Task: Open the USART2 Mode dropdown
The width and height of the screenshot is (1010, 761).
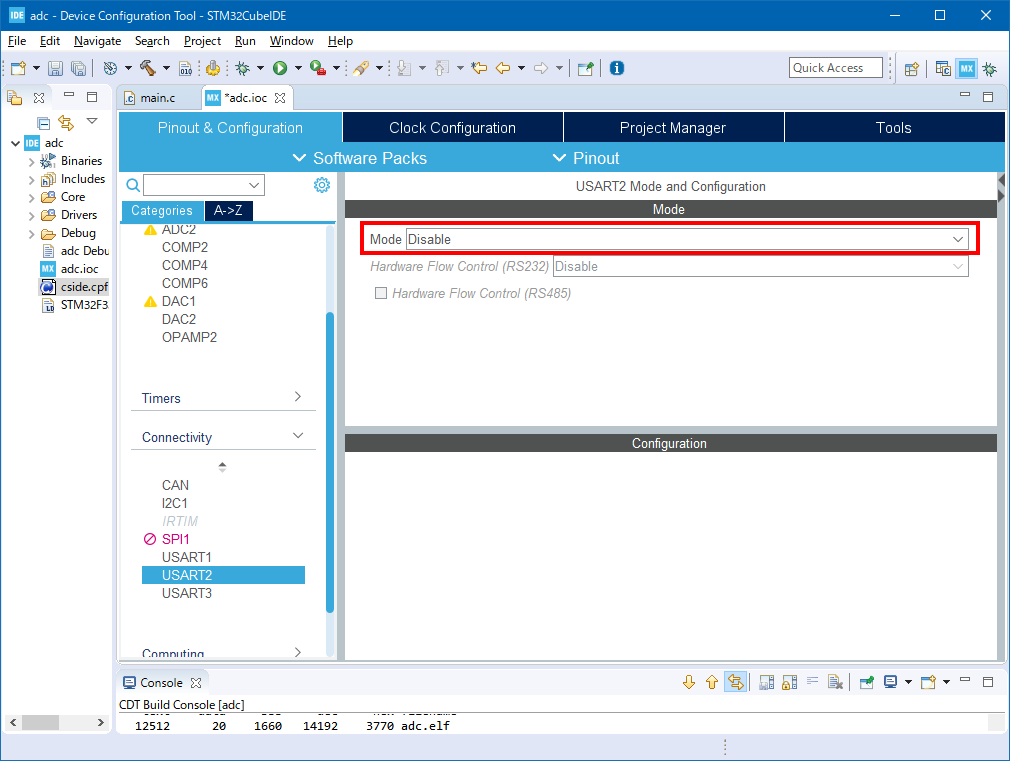Action: click(x=958, y=239)
